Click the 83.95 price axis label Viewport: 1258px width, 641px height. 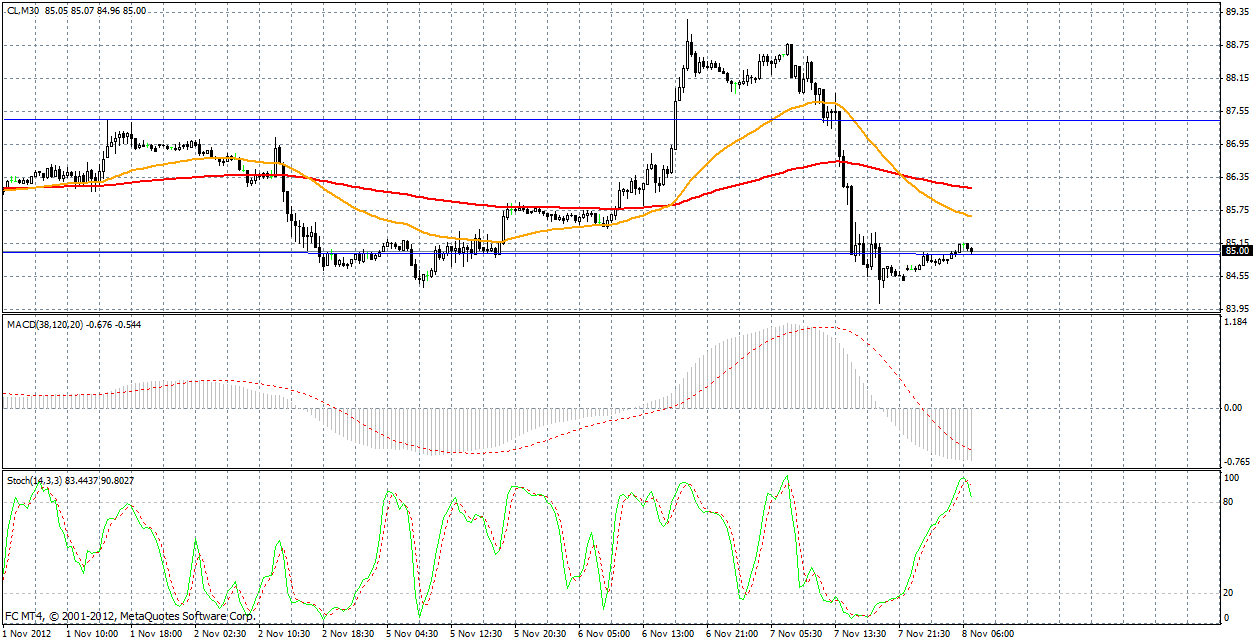point(1237,308)
